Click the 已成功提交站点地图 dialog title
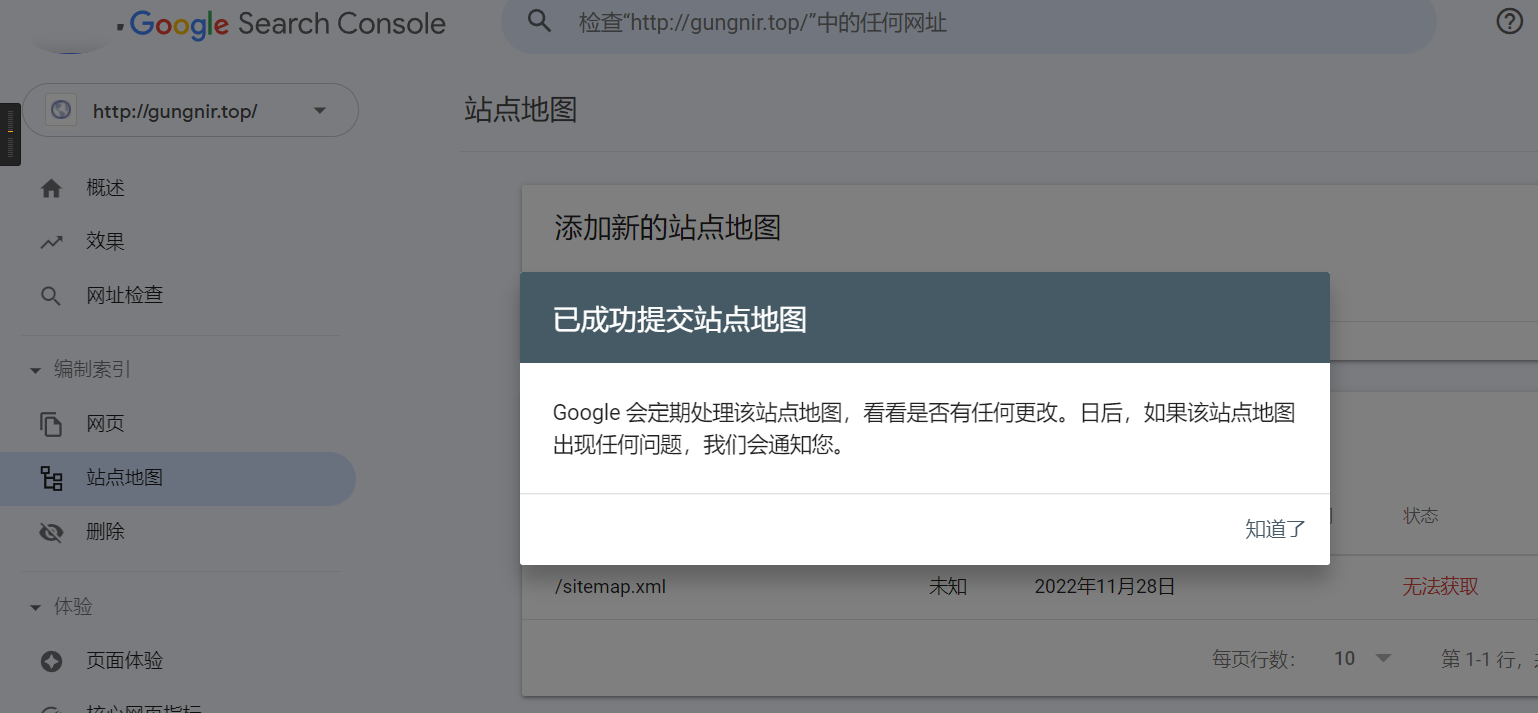The width and height of the screenshot is (1538, 713). coord(680,320)
